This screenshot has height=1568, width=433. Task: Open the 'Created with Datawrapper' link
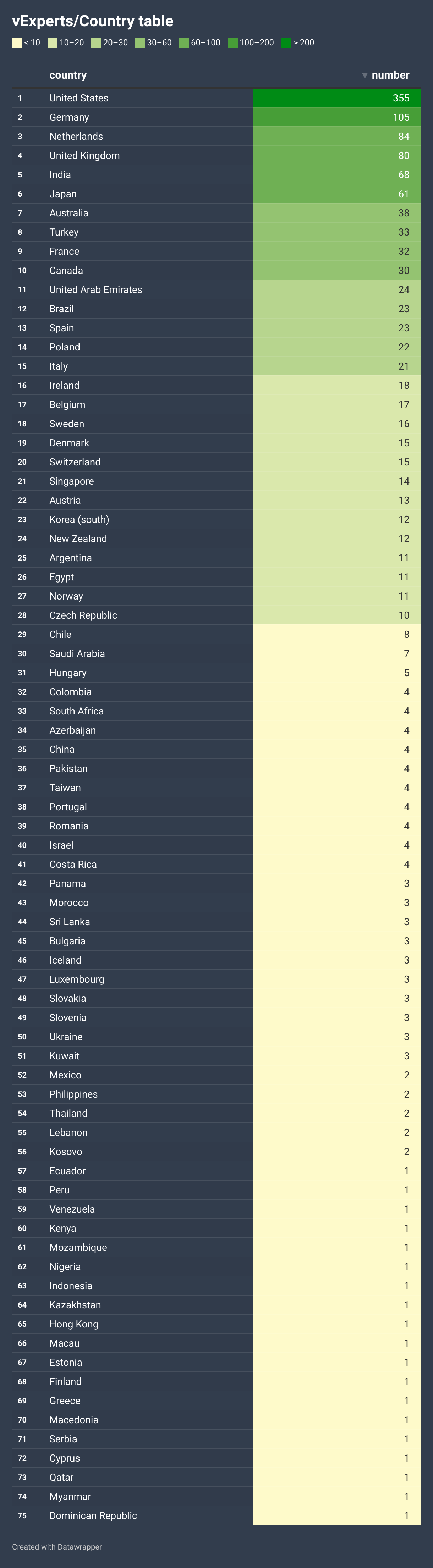pos(57,1547)
